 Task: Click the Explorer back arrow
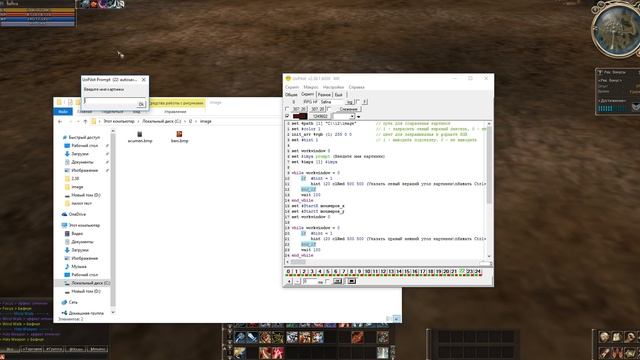pyautogui.click(x=60, y=122)
